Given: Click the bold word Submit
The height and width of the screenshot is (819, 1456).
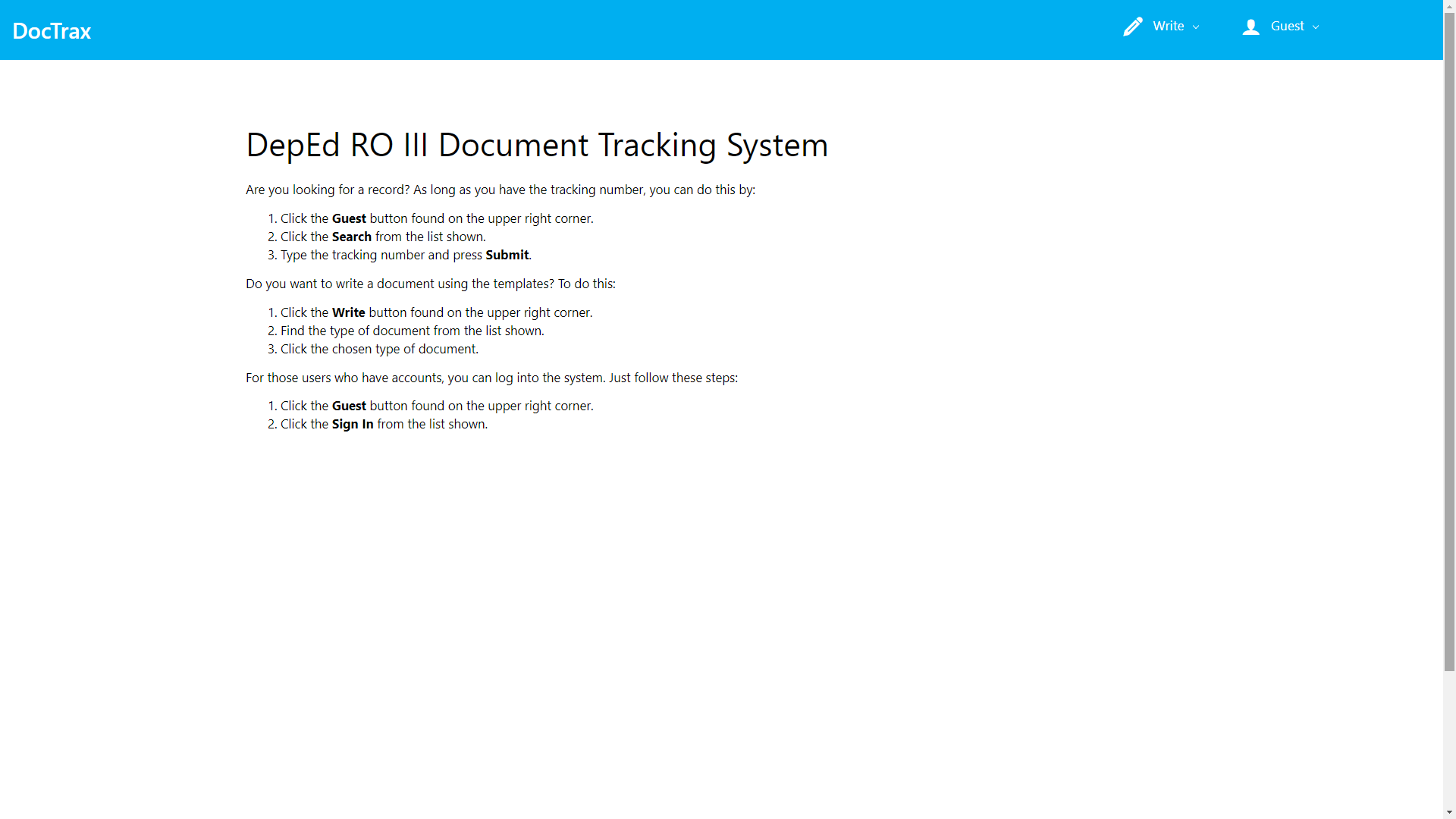Looking at the screenshot, I should point(507,255).
